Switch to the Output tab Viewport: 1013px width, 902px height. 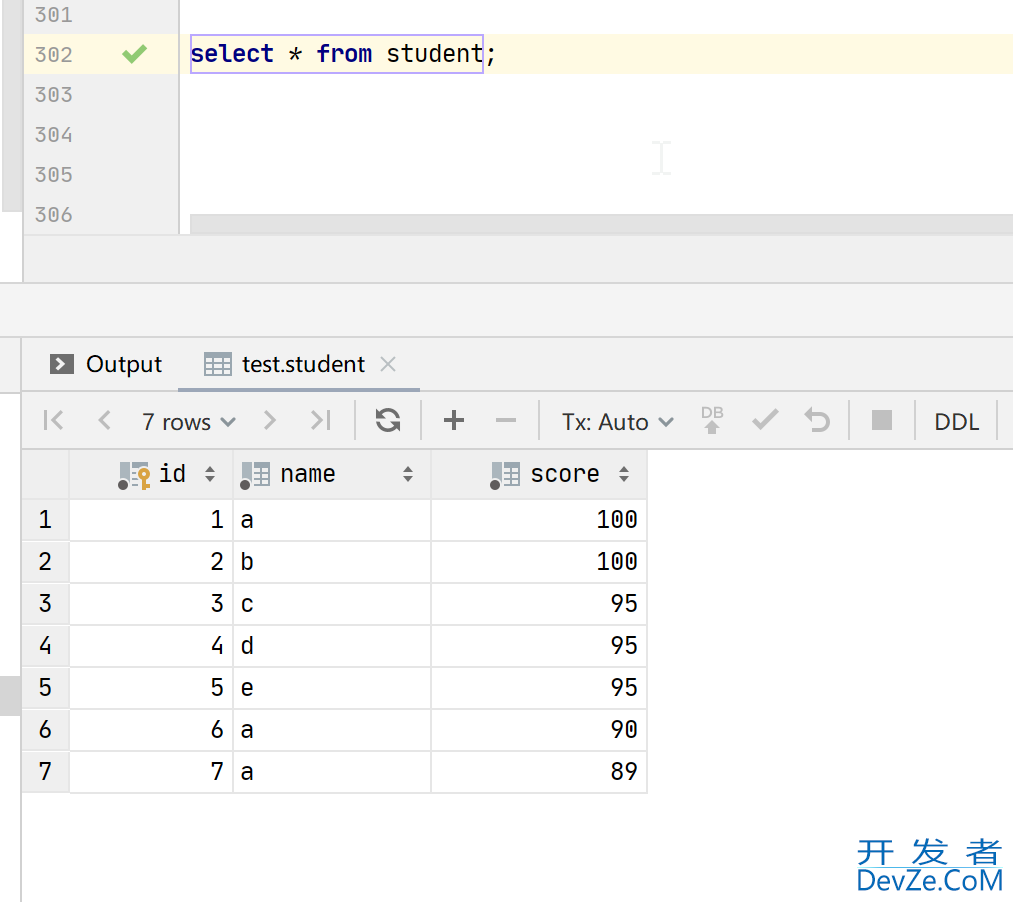(106, 365)
